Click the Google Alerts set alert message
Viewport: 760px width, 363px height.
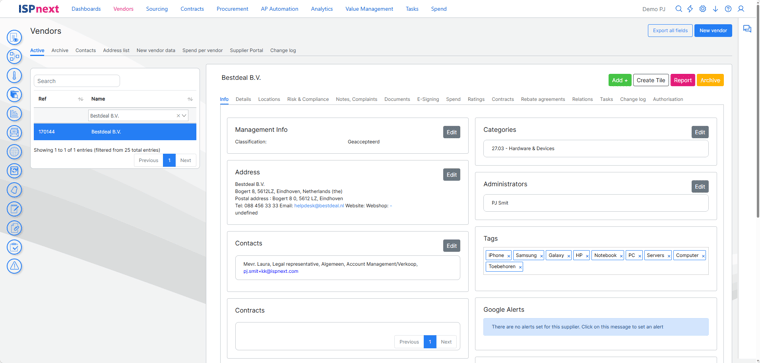click(x=596, y=327)
